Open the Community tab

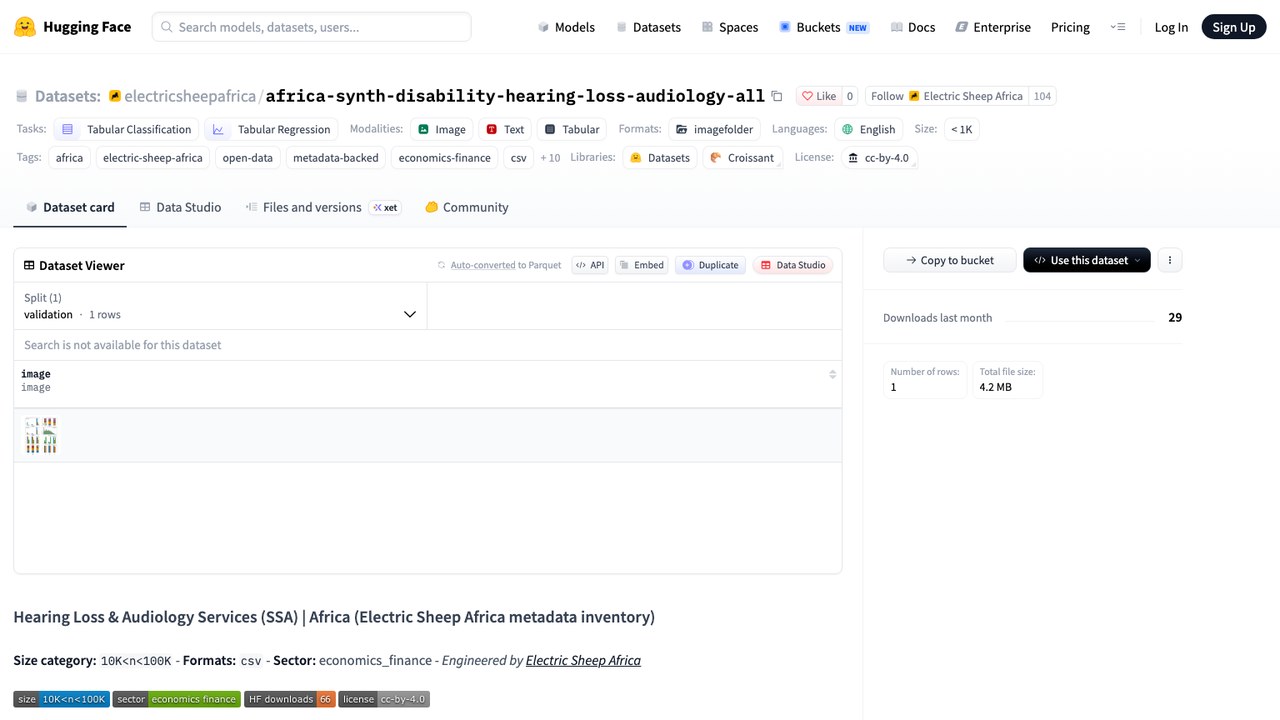click(x=466, y=207)
